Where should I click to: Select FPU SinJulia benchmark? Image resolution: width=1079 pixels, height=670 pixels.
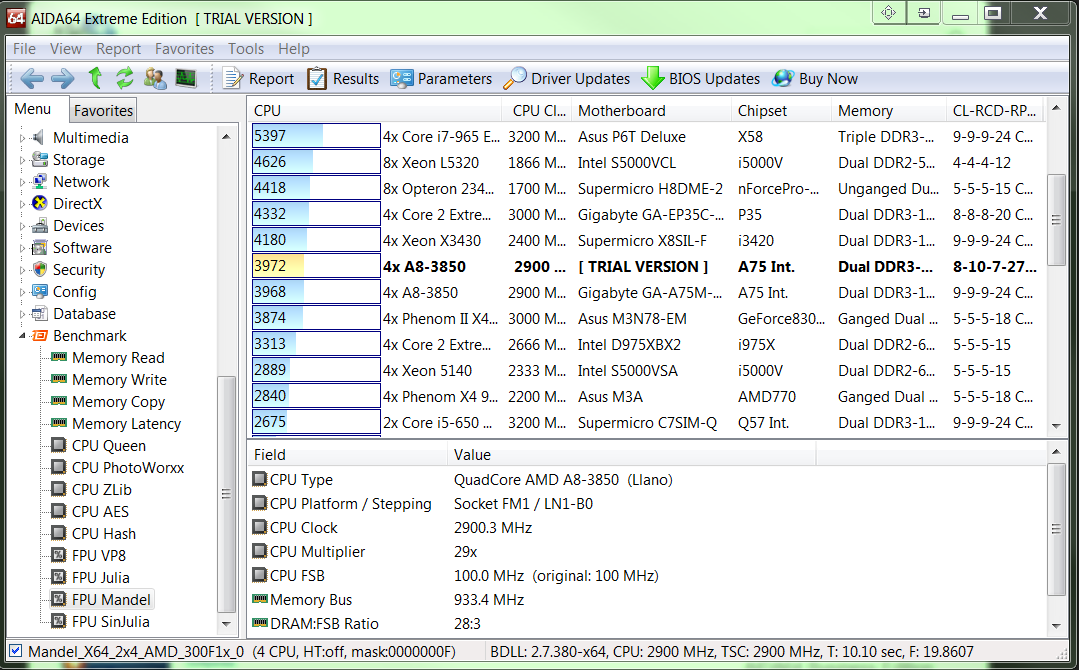click(x=111, y=622)
